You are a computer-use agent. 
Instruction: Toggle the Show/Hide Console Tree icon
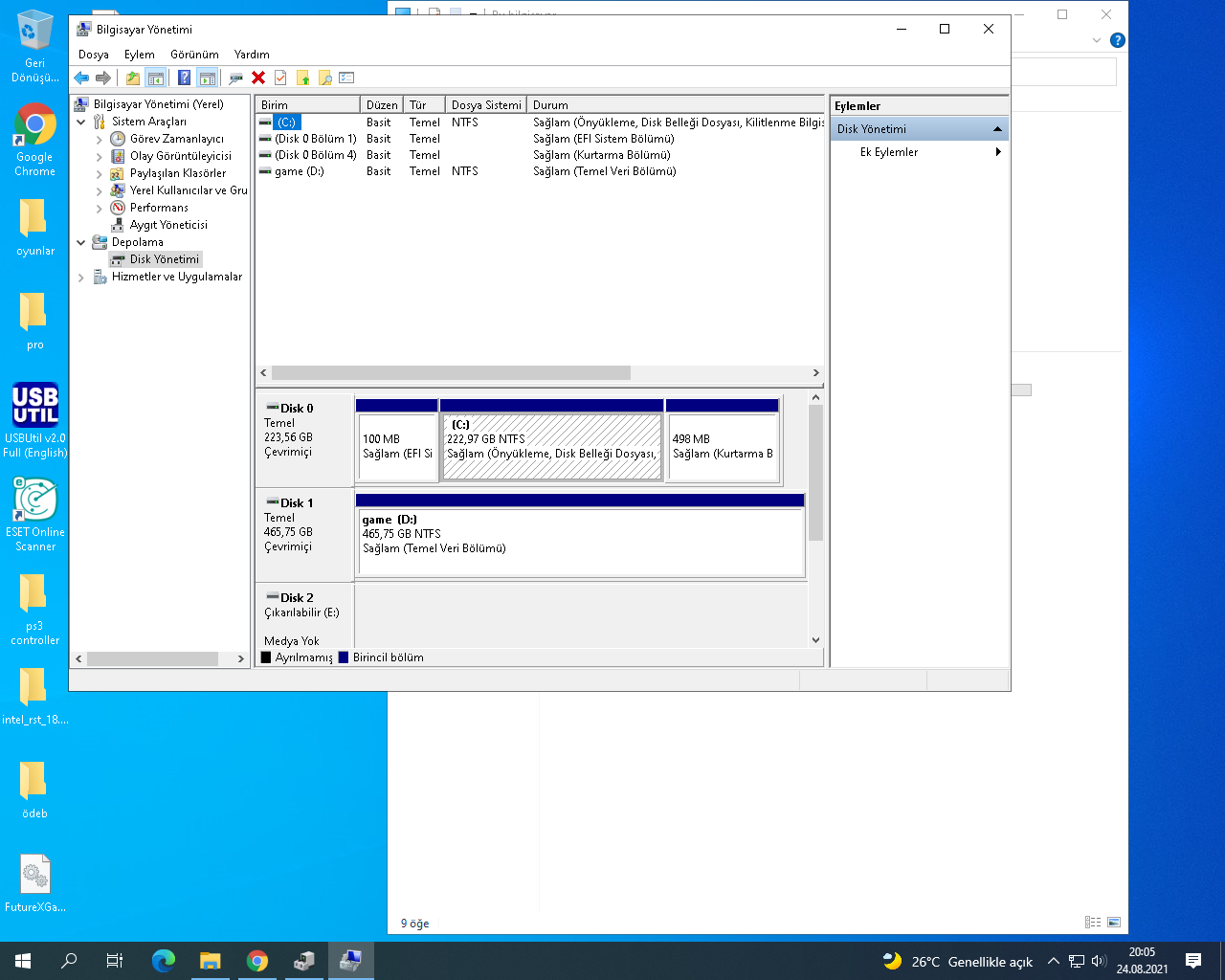point(156,78)
